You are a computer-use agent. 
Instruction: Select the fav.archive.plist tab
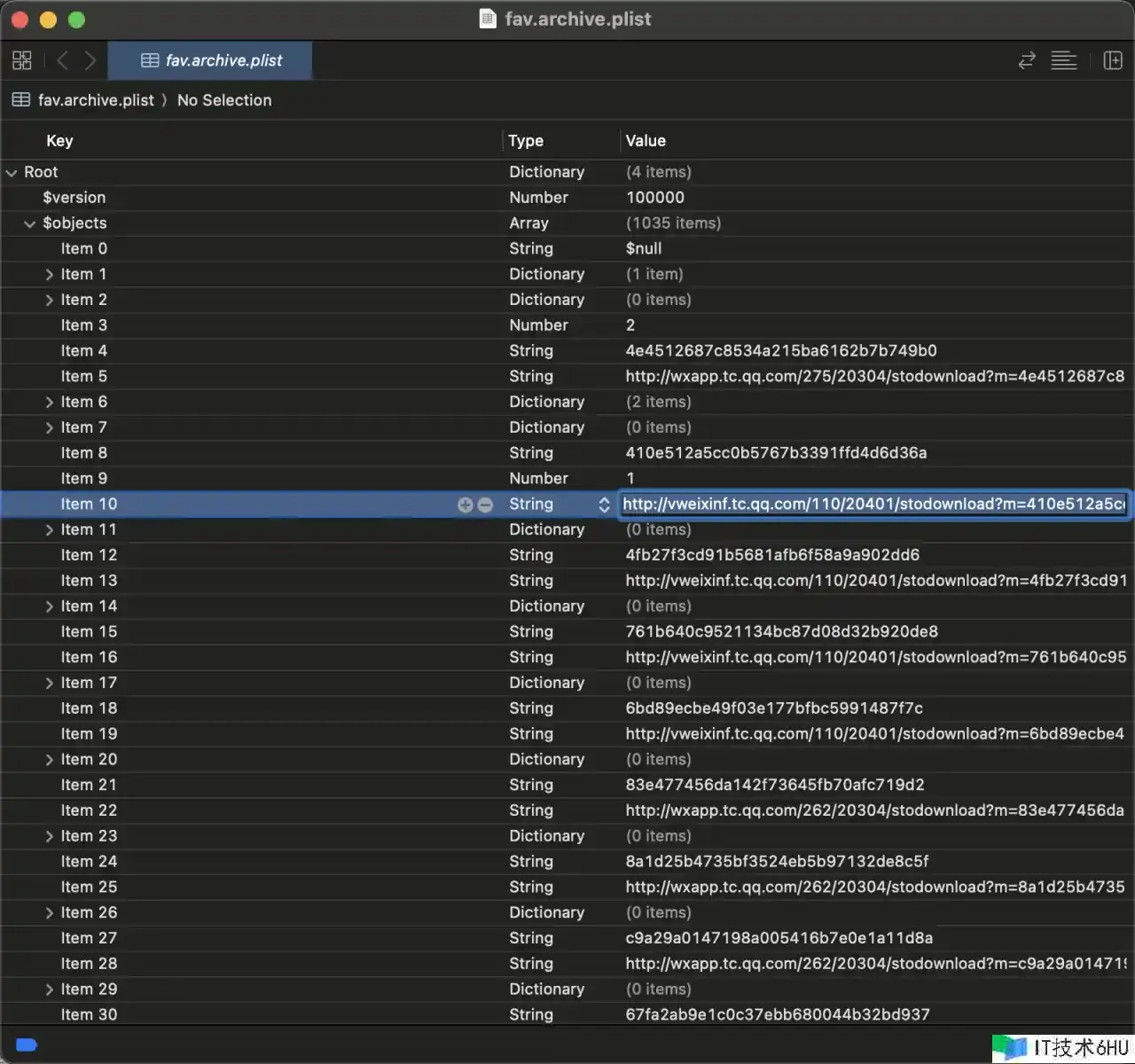[x=211, y=60]
